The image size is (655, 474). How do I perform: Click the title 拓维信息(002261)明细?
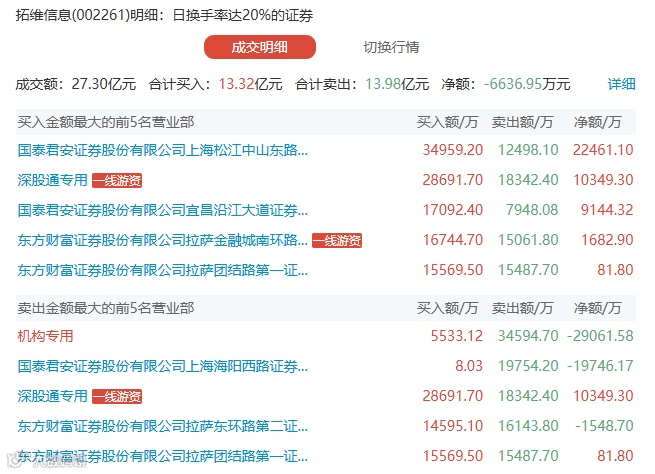[87, 15]
